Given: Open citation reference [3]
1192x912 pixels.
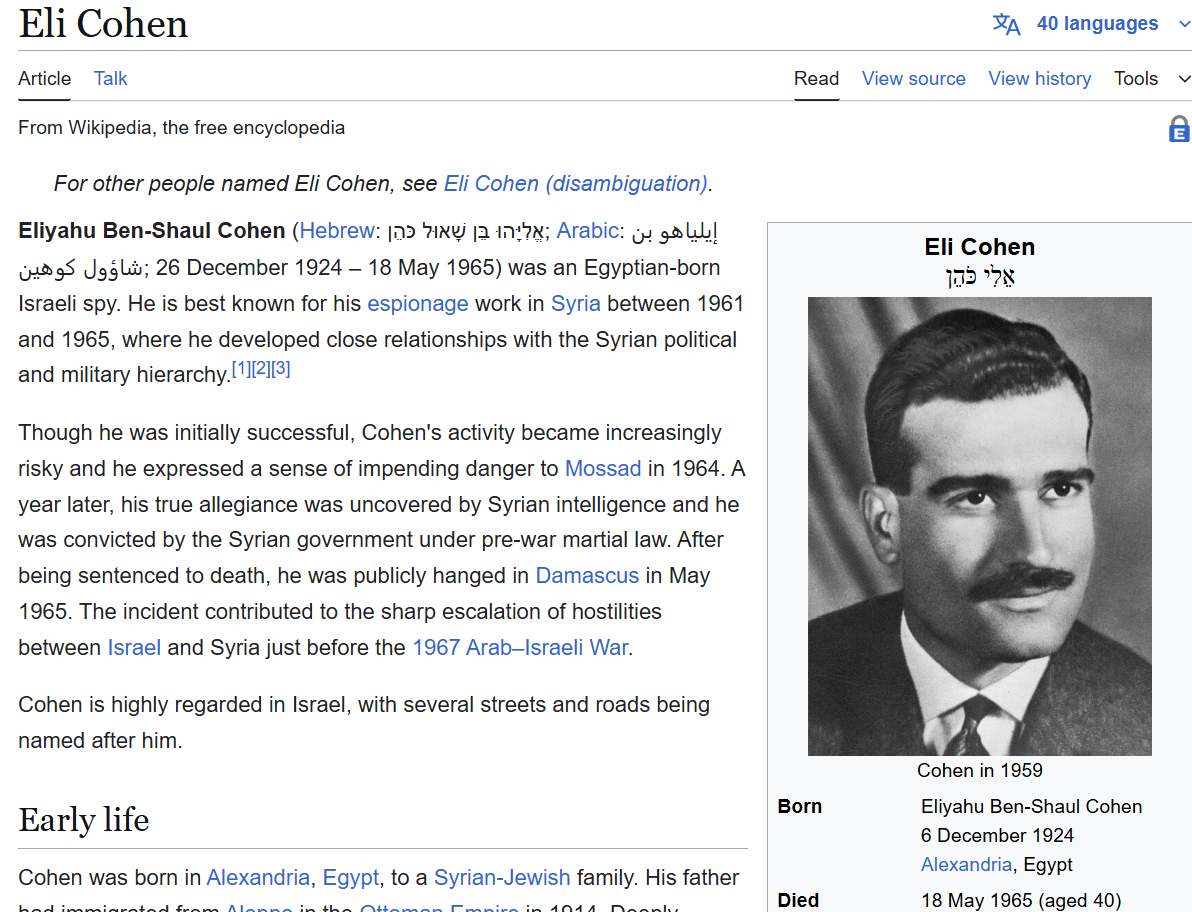Looking at the screenshot, I should pos(281,369).
